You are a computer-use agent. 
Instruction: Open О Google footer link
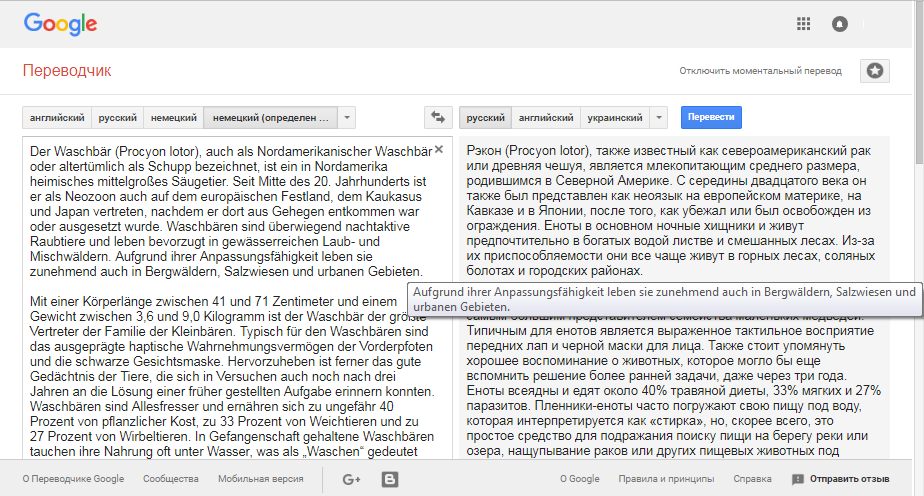pos(579,479)
